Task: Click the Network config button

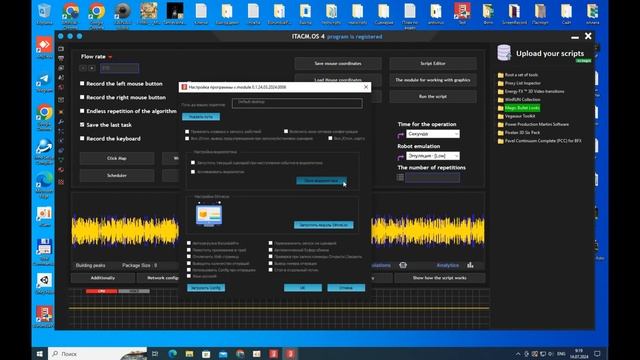Action: tap(158, 278)
